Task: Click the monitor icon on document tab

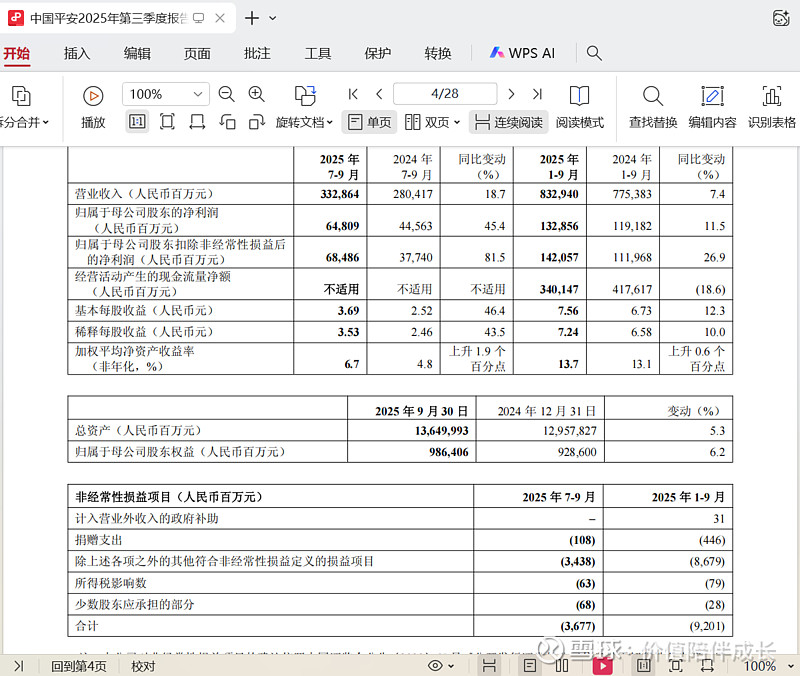Action: [198, 18]
